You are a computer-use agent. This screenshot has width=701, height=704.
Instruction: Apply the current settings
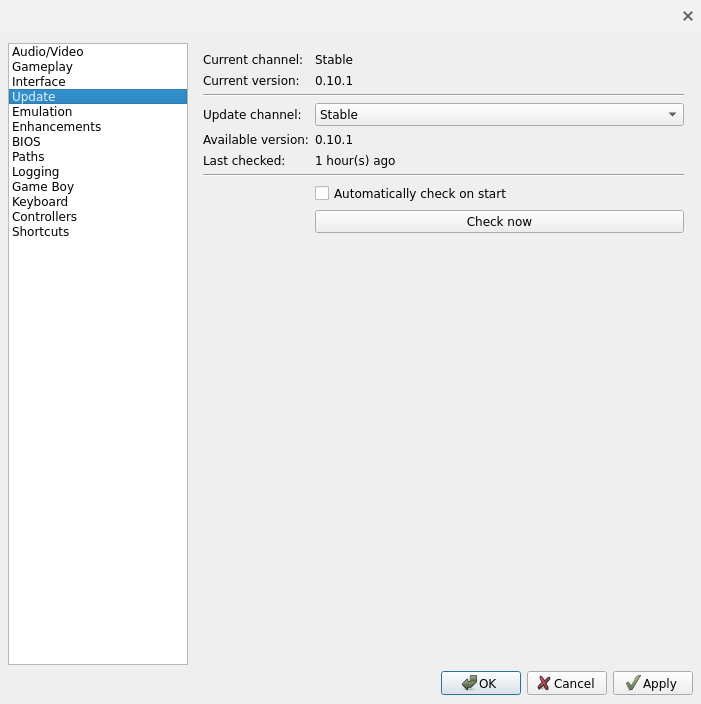coord(653,683)
